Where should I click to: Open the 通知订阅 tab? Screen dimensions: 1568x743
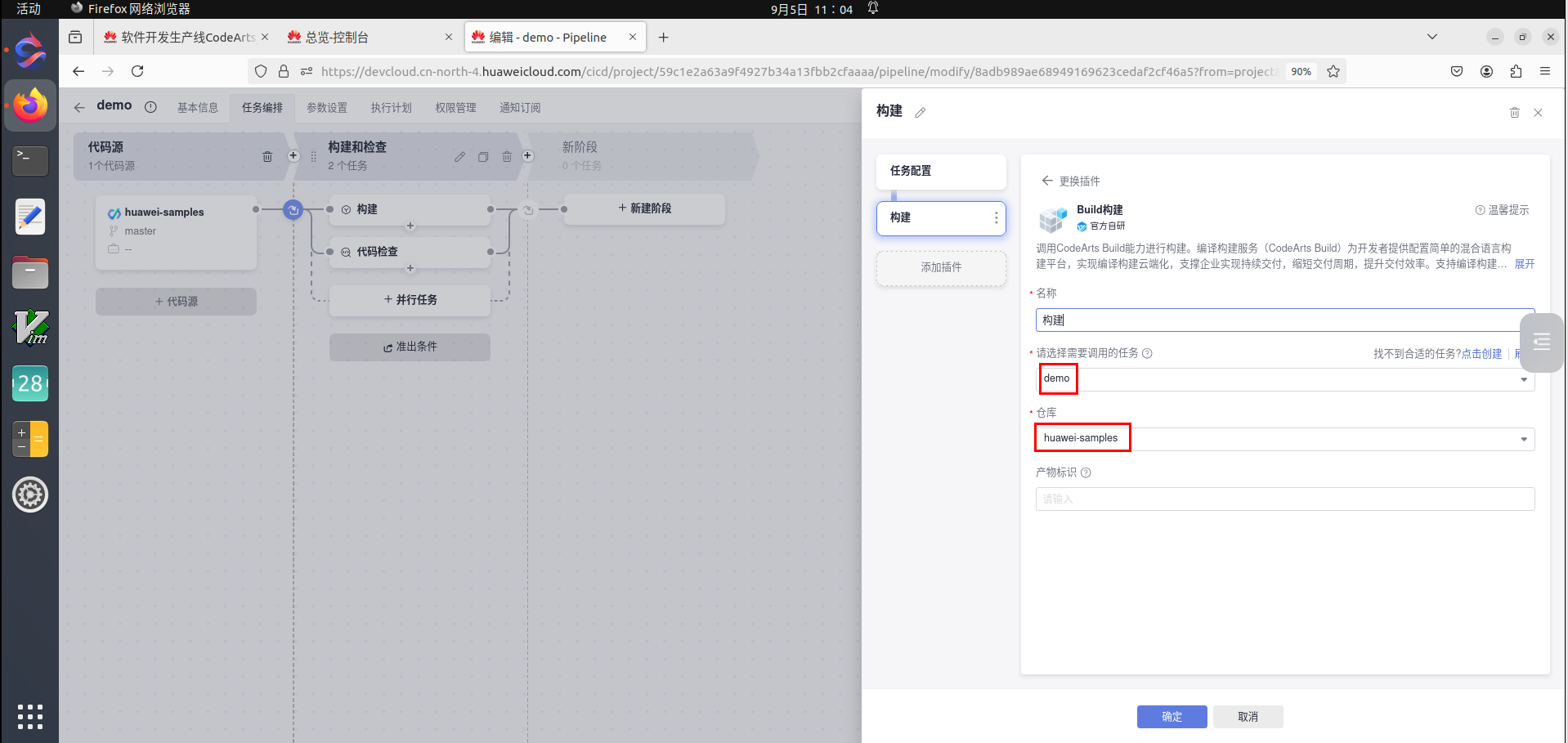pos(520,108)
